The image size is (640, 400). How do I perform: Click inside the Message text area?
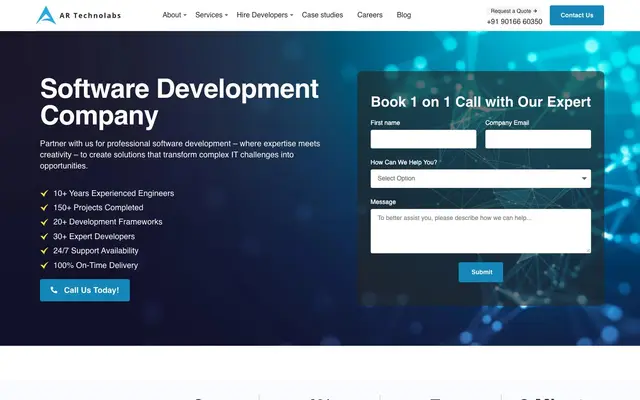click(x=480, y=231)
